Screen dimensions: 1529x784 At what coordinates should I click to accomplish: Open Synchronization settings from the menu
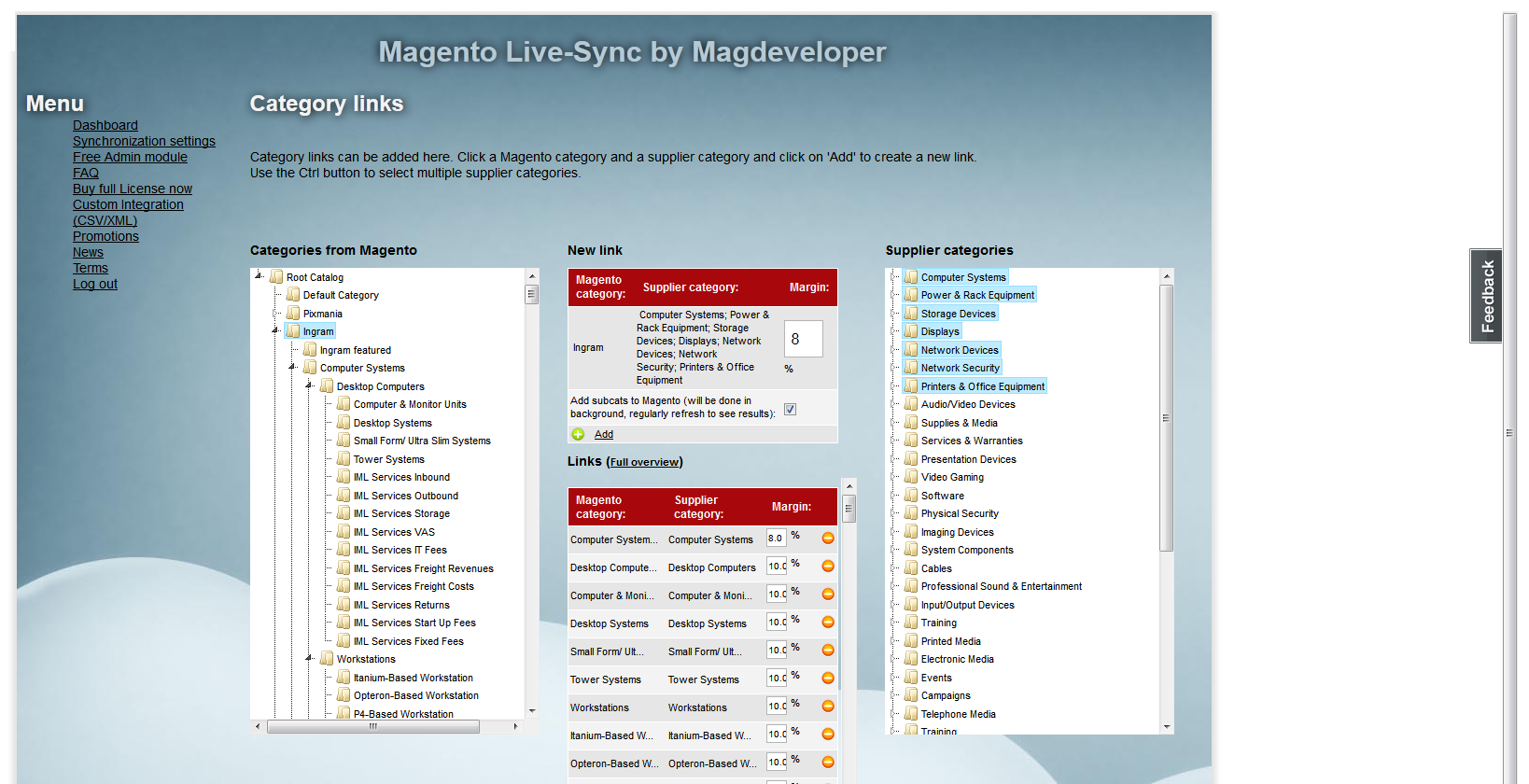point(144,141)
